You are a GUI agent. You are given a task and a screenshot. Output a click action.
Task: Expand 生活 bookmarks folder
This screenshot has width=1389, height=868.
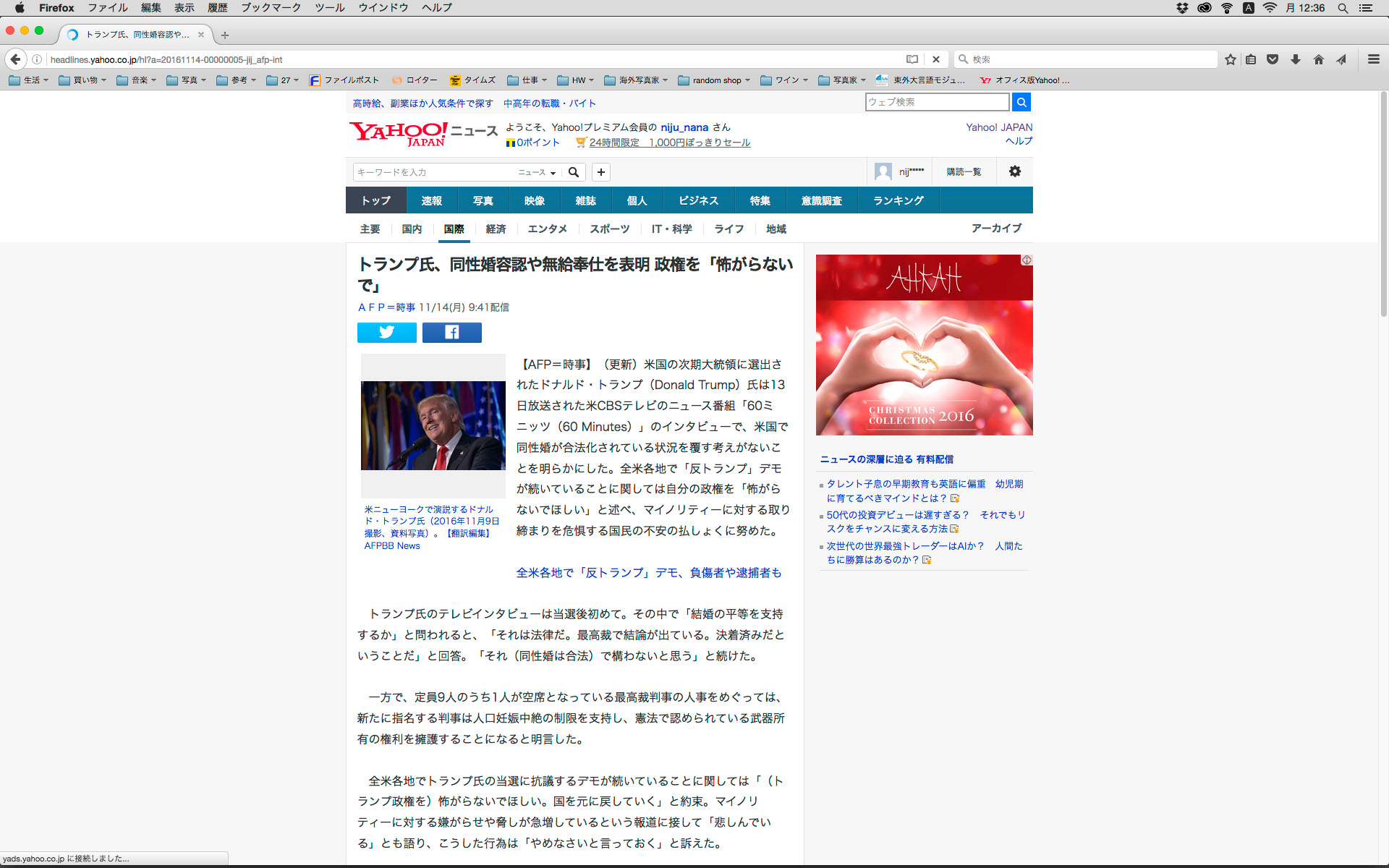29,80
